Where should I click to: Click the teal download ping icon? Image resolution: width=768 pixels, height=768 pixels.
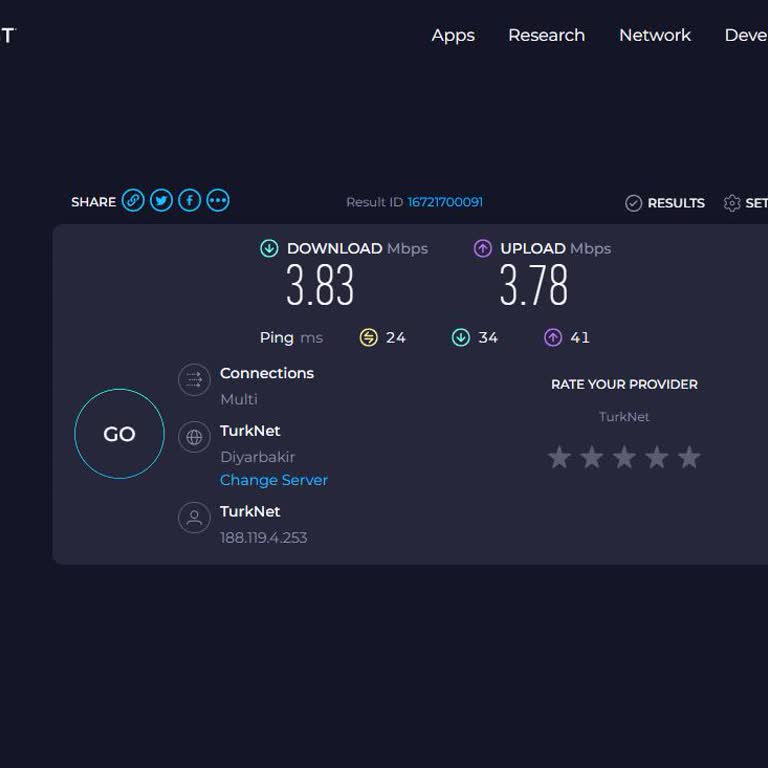(x=460, y=337)
